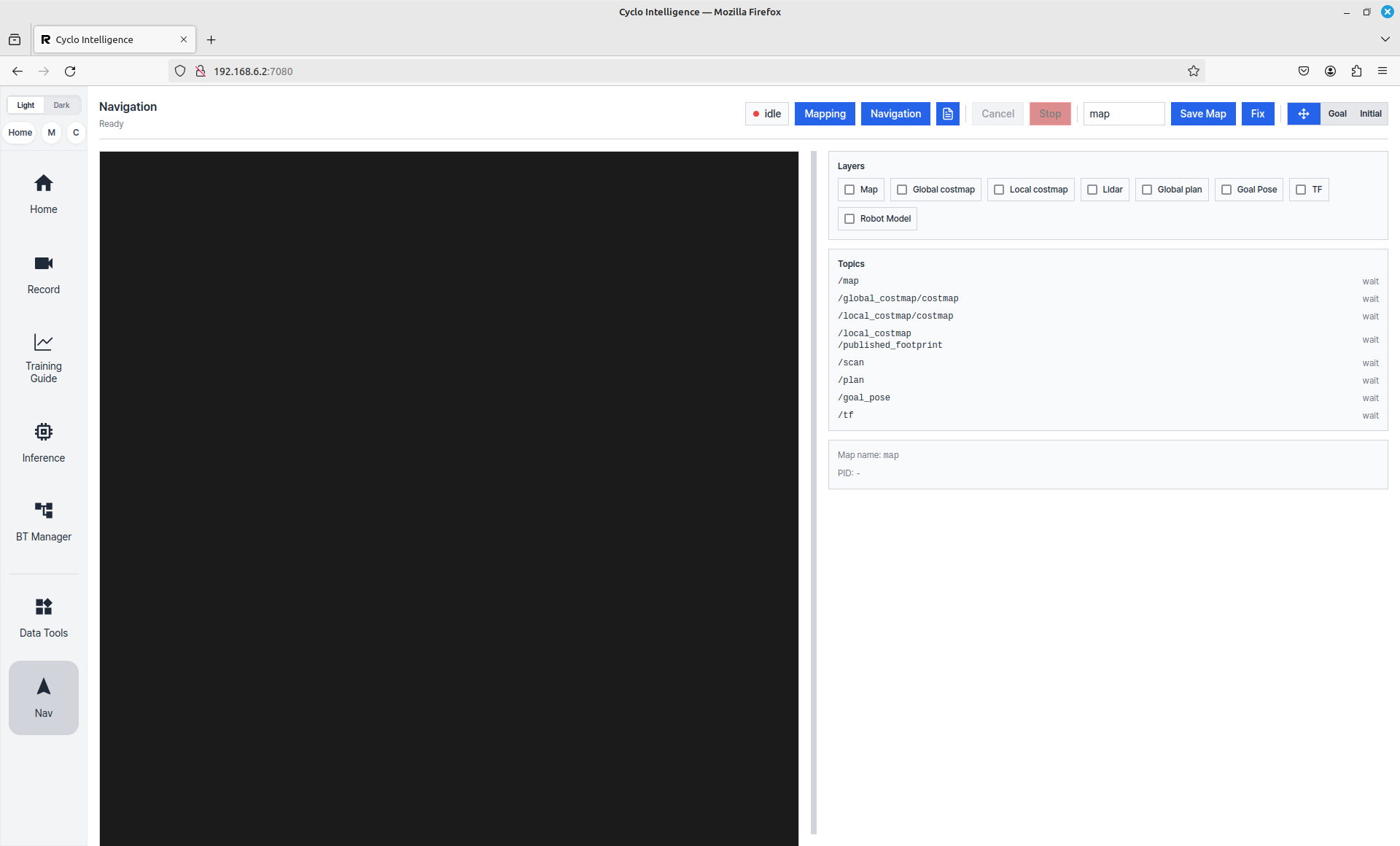Open recent browsing list icon
The width and height of the screenshot is (1400, 846).
point(15,40)
